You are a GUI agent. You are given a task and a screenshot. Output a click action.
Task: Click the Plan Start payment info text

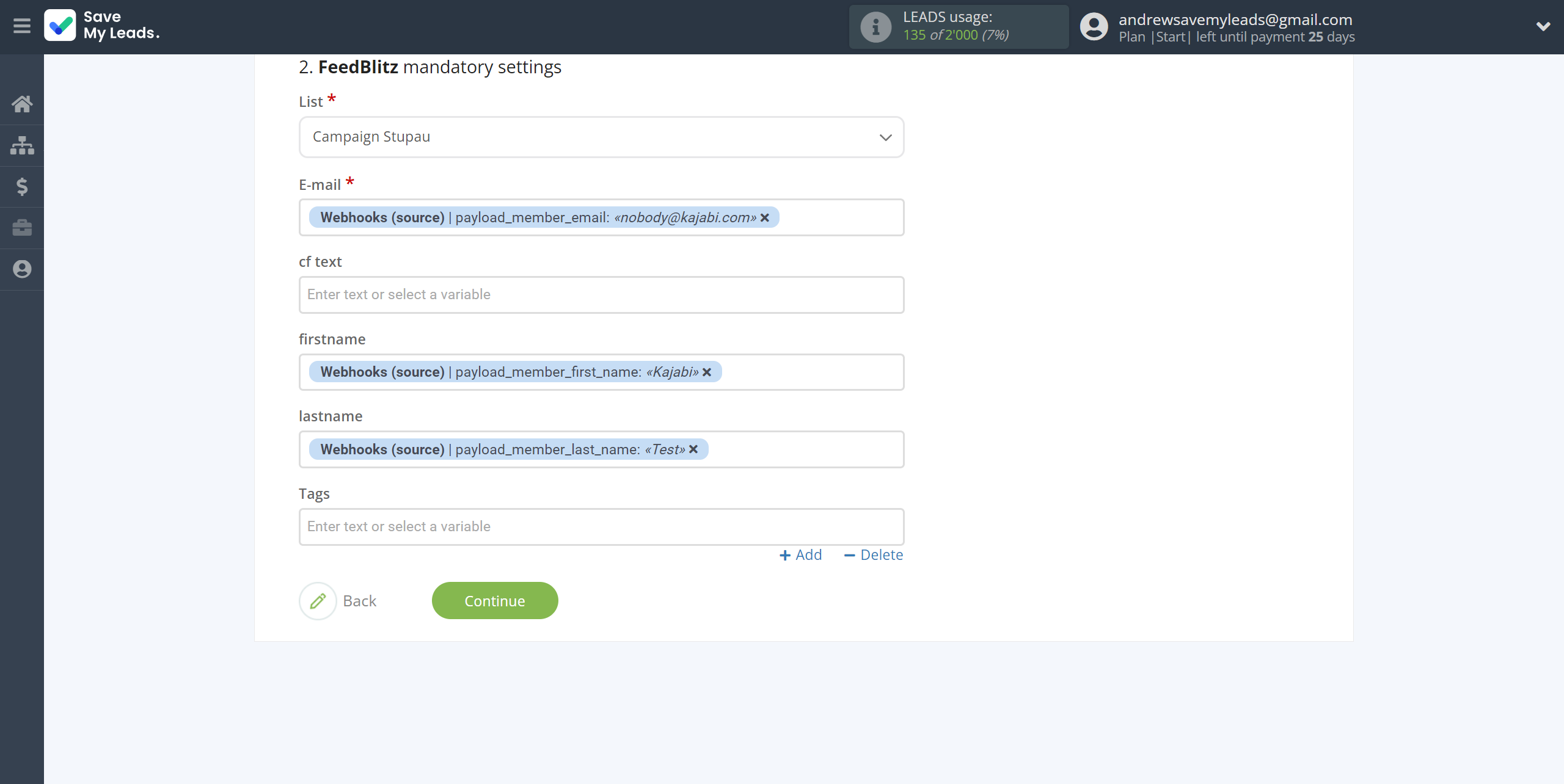click(1237, 37)
